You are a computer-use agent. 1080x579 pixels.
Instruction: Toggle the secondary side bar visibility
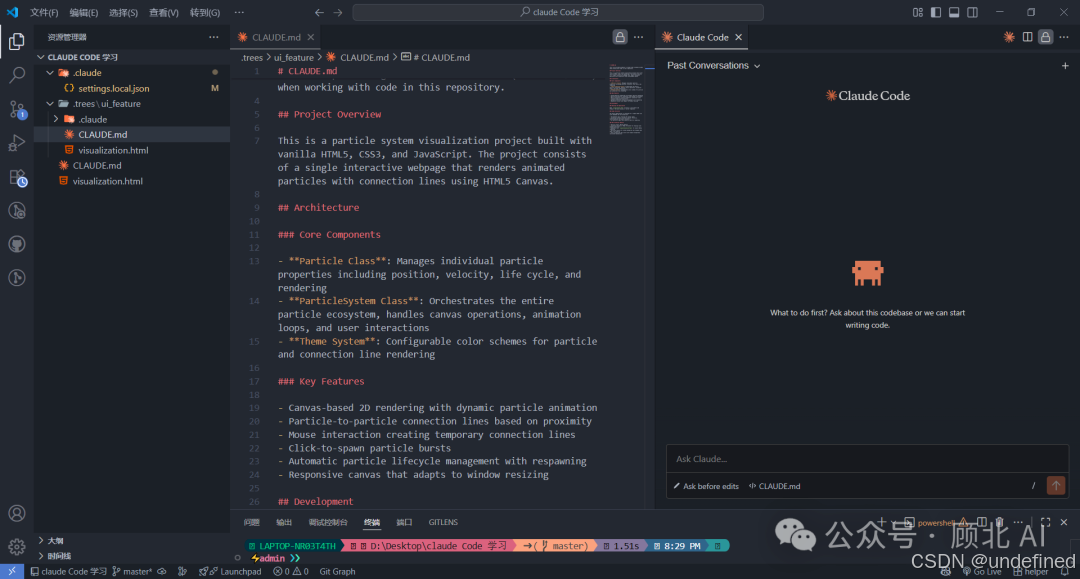coord(973,12)
